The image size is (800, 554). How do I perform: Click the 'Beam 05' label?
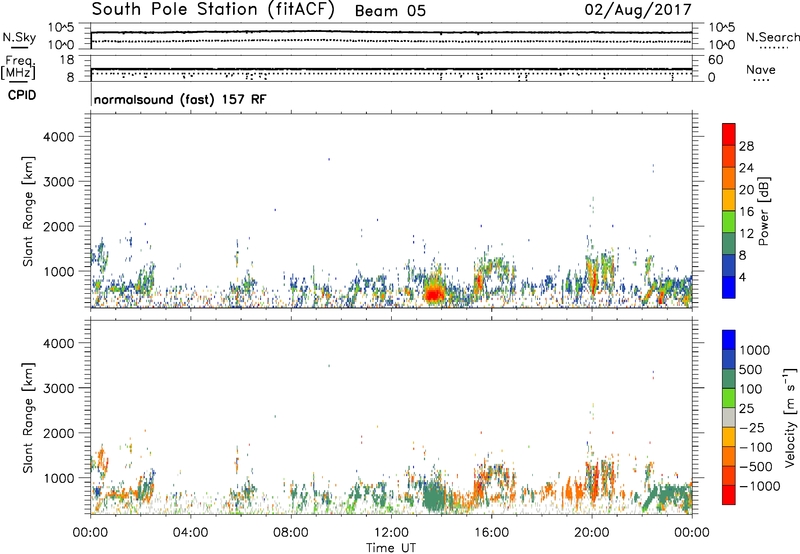[x=390, y=11]
